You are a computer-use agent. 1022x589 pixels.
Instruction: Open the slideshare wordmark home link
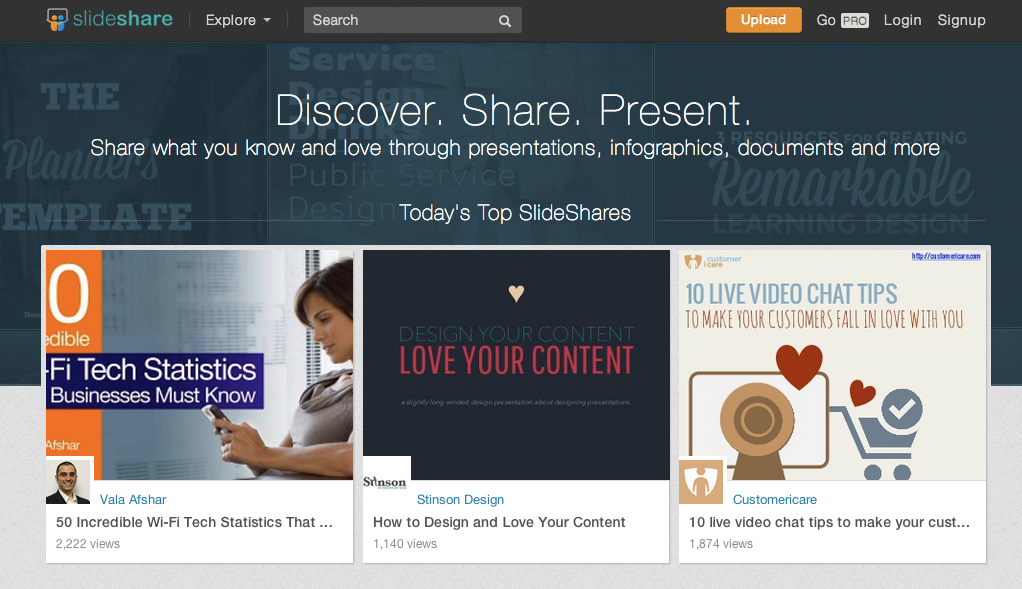click(x=123, y=19)
